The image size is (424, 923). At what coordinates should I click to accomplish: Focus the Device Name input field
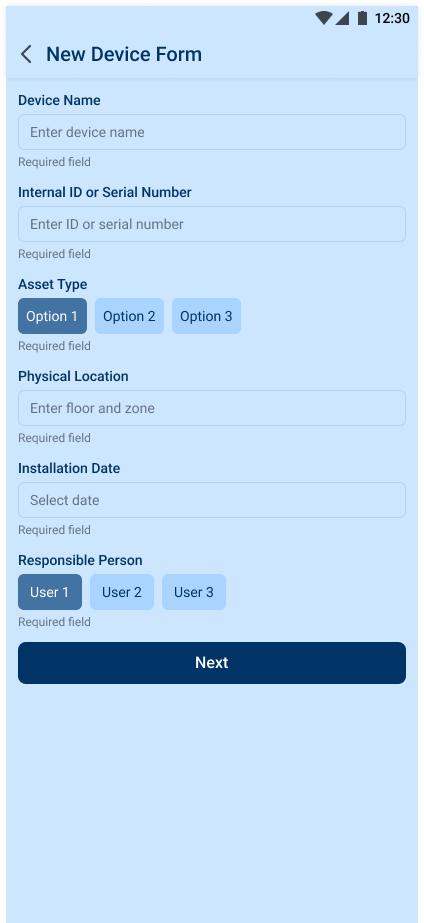[x=212, y=132]
